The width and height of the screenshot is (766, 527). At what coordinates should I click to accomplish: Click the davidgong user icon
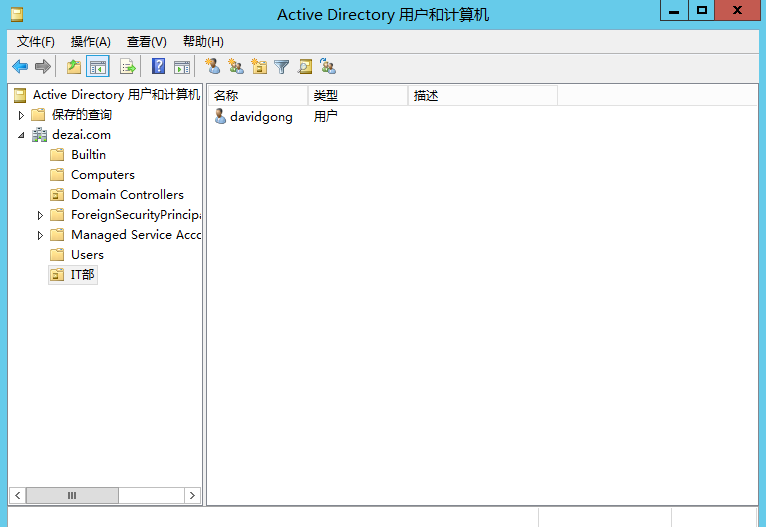pyautogui.click(x=220, y=116)
